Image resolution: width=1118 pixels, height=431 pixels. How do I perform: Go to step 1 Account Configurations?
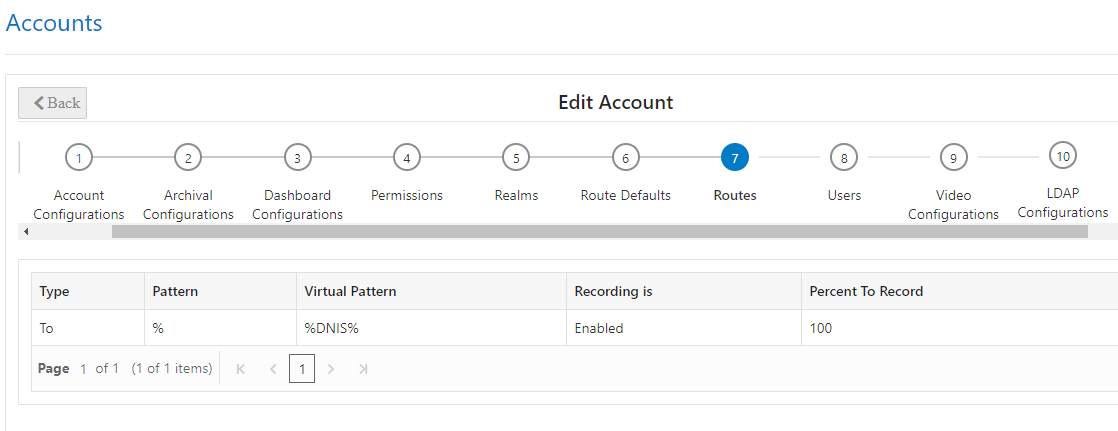pyautogui.click(x=79, y=157)
